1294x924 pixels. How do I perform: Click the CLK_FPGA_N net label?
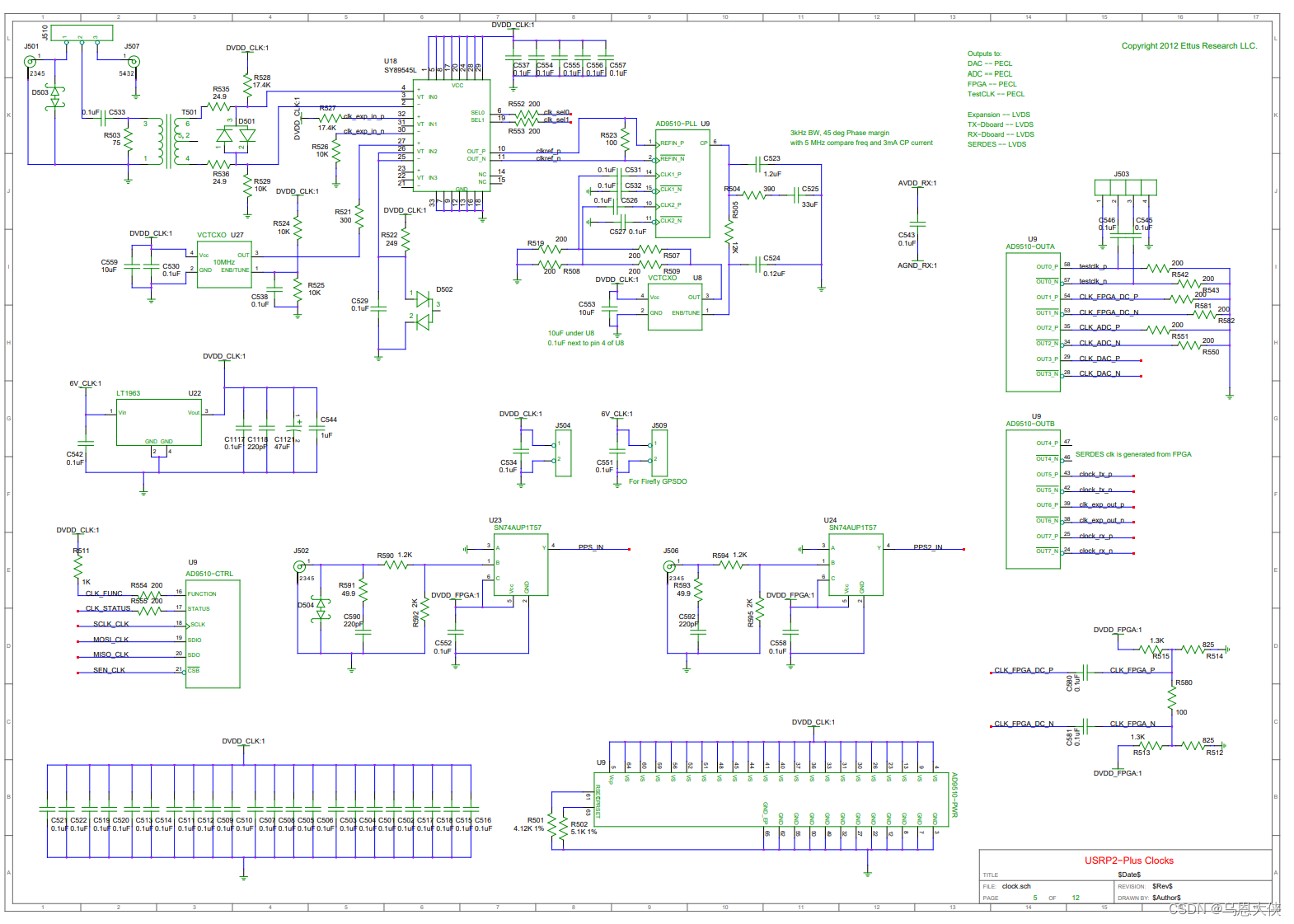click(1132, 724)
